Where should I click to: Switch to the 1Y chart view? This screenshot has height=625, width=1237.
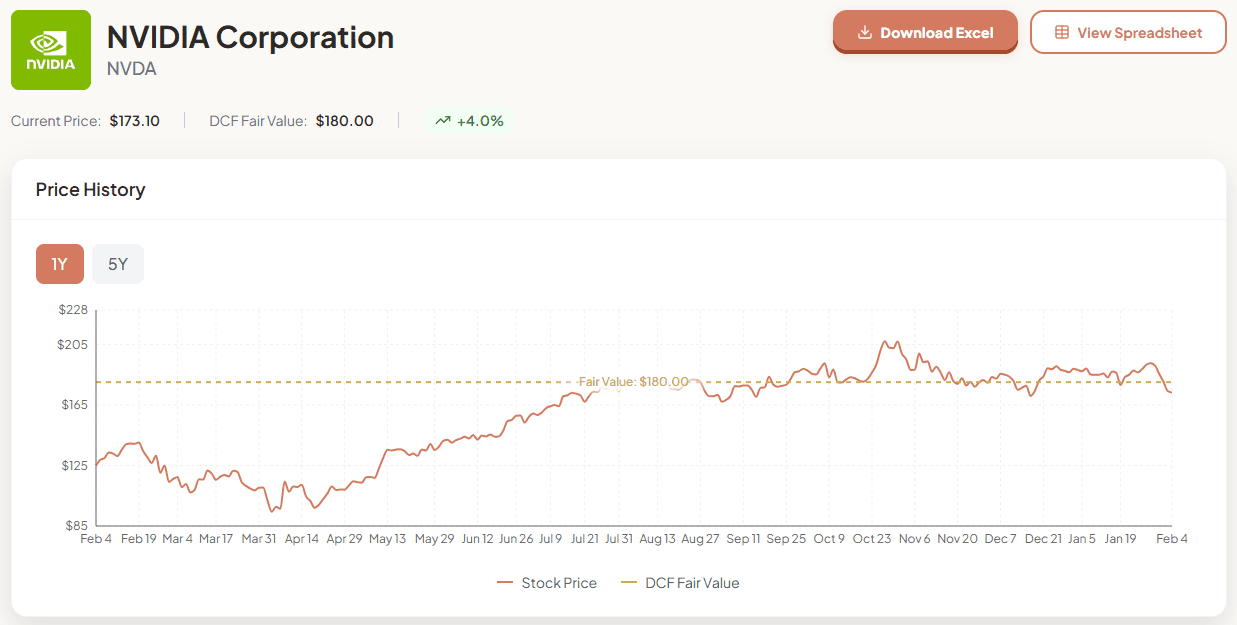[x=59, y=263]
